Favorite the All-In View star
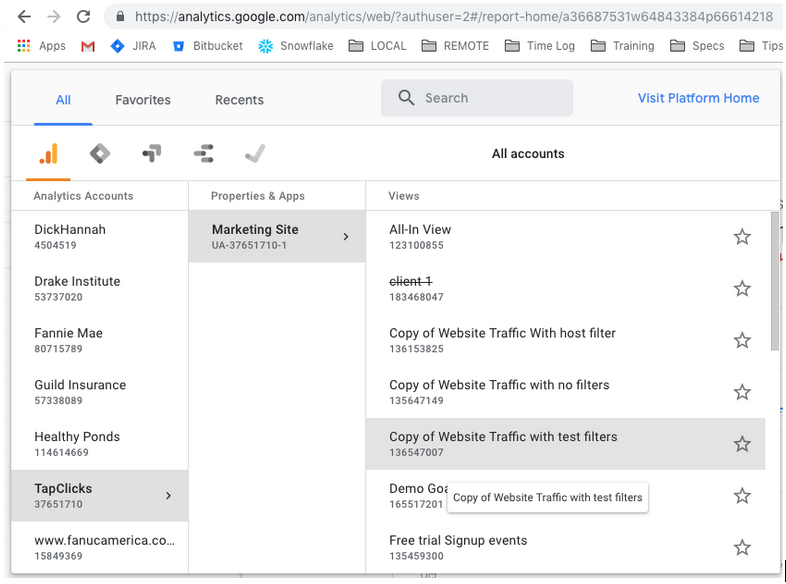Screen dimensions: 786x584 pos(742,237)
